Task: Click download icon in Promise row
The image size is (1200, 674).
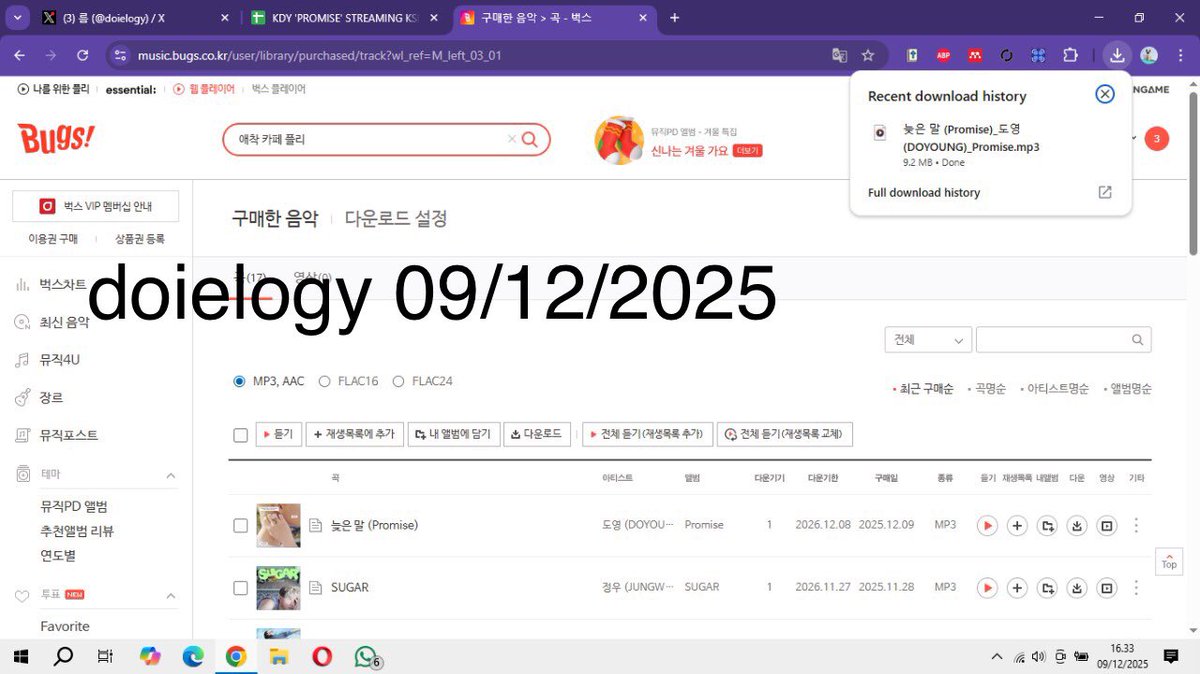Action: [1077, 525]
